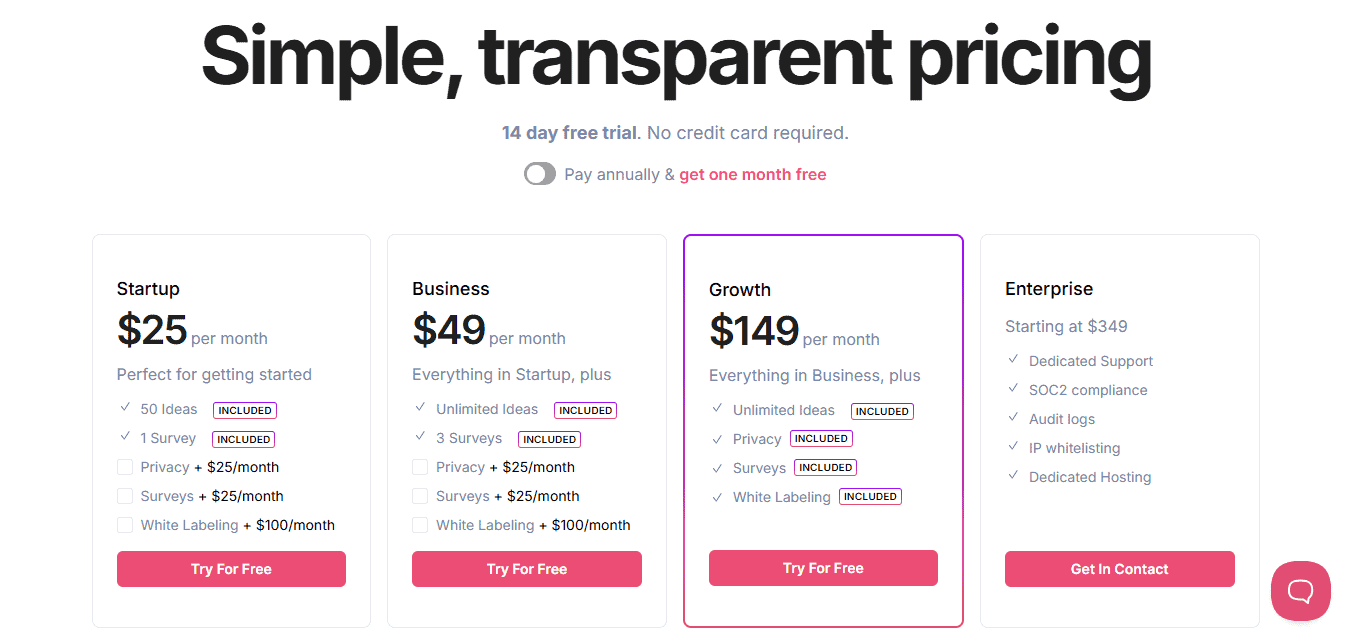The width and height of the screenshot is (1350, 631).
Task: Toggle the Pay annually switch
Action: (x=540, y=174)
